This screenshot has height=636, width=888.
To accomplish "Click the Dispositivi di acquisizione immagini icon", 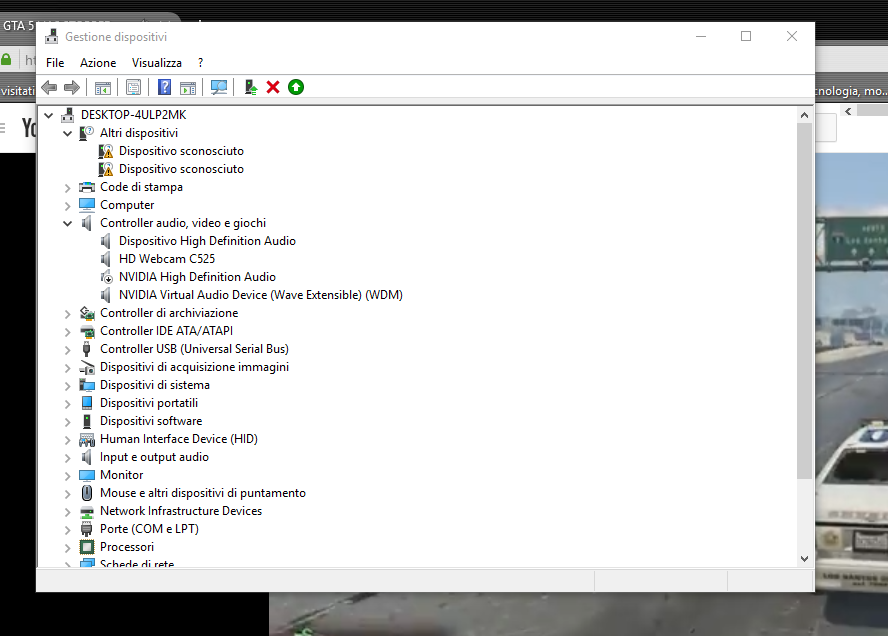I will [x=87, y=368].
